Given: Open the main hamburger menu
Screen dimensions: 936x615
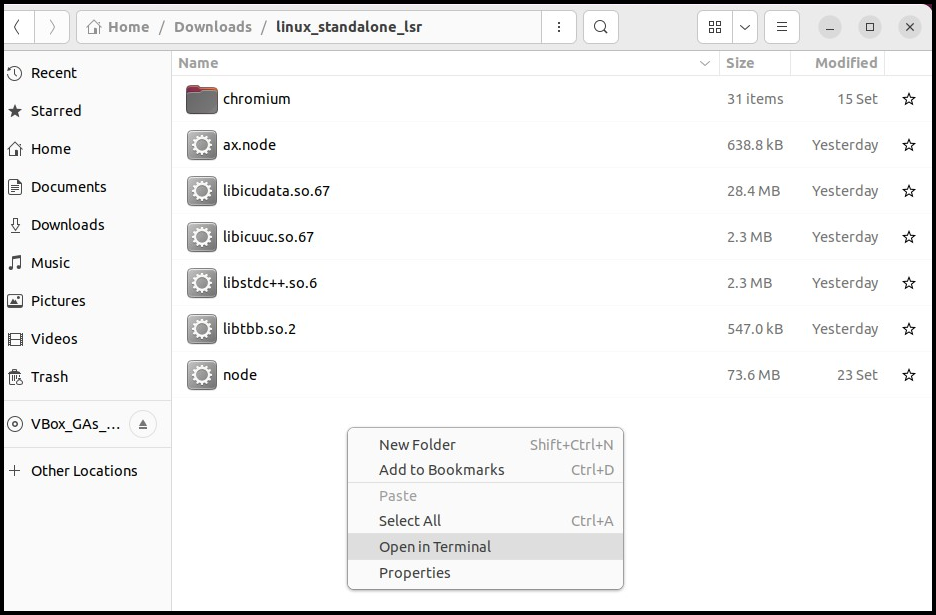Looking at the screenshot, I should pos(782,27).
